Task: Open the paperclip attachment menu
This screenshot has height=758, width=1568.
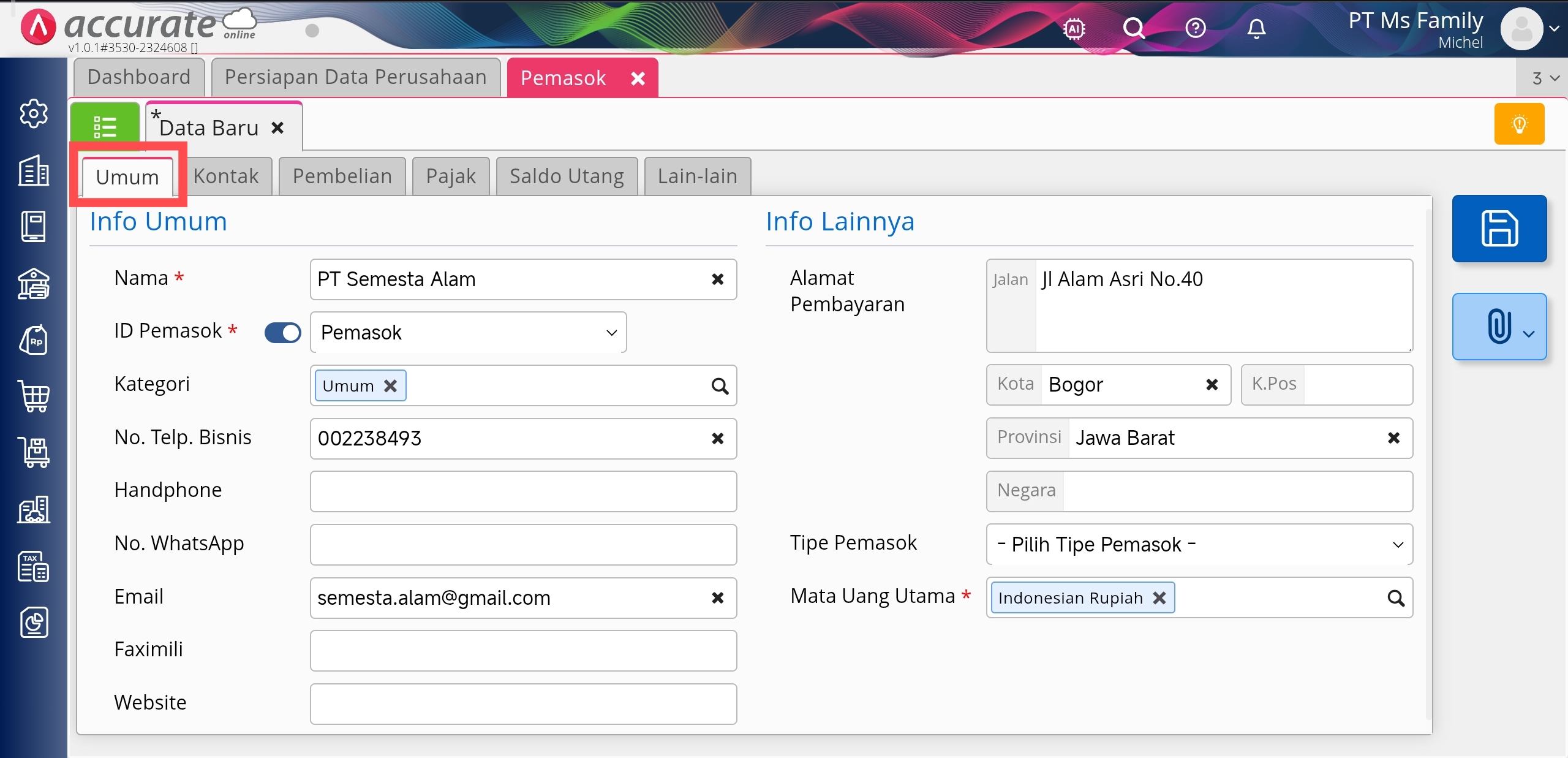Action: pos(1499,327)
